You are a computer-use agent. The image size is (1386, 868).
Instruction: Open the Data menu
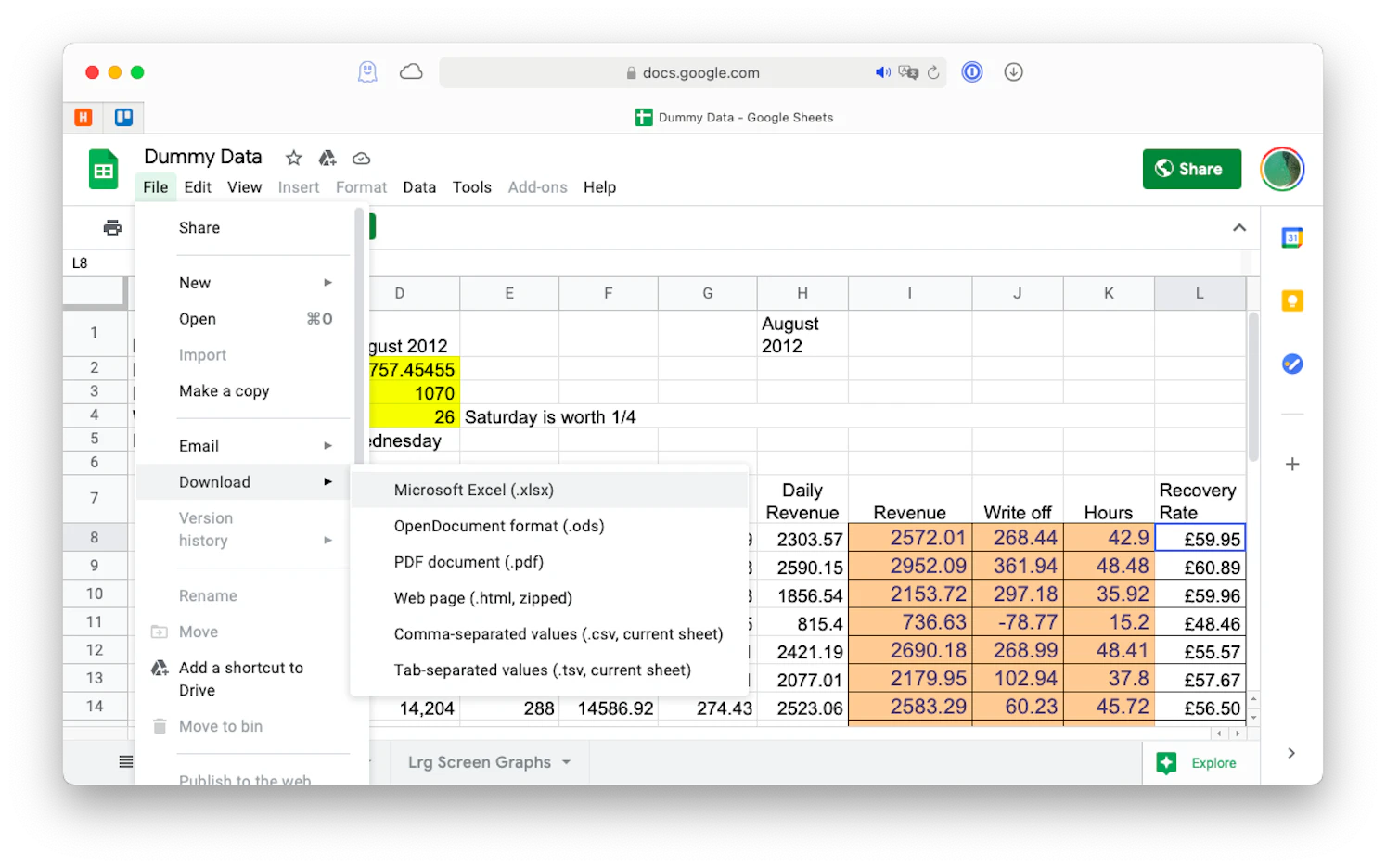coord(419,187)
